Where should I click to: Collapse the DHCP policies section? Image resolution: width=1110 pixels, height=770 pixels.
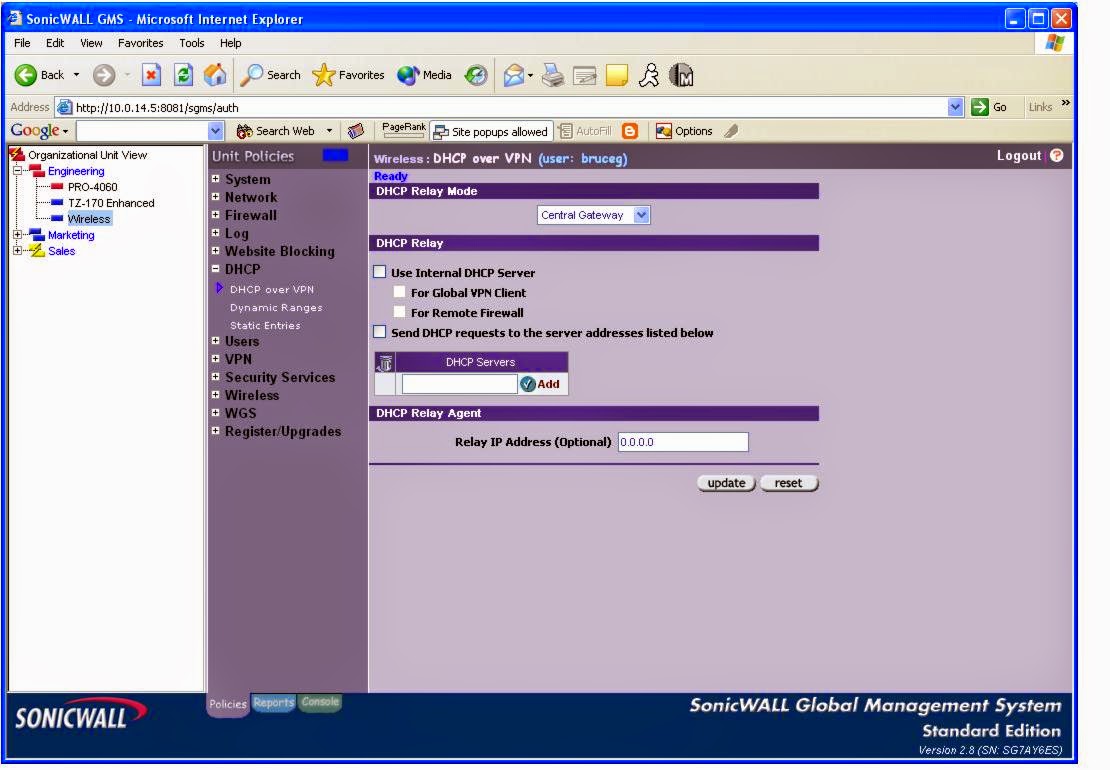215,268
